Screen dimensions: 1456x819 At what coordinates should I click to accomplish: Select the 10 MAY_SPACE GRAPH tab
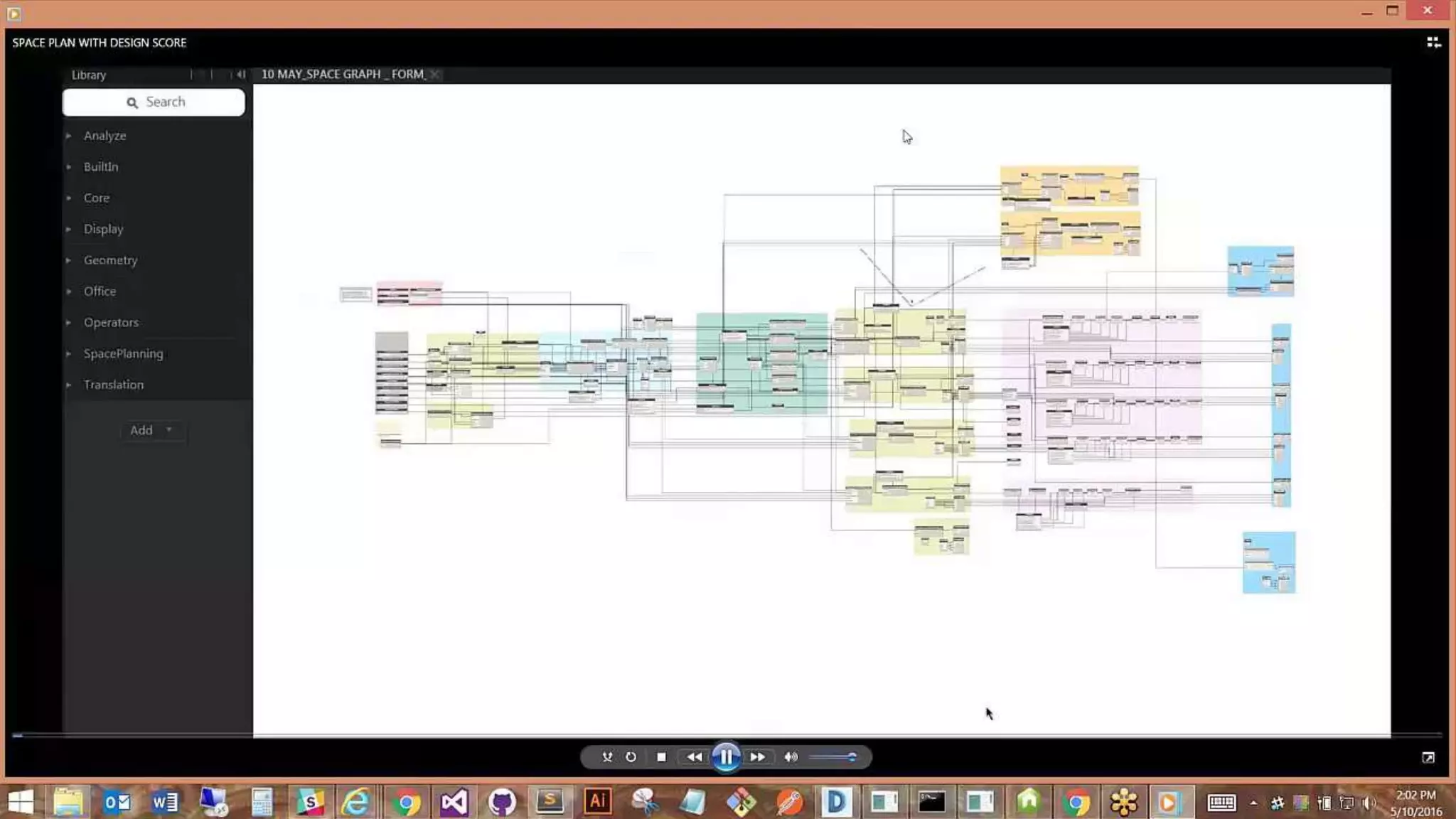pos(343,74)
